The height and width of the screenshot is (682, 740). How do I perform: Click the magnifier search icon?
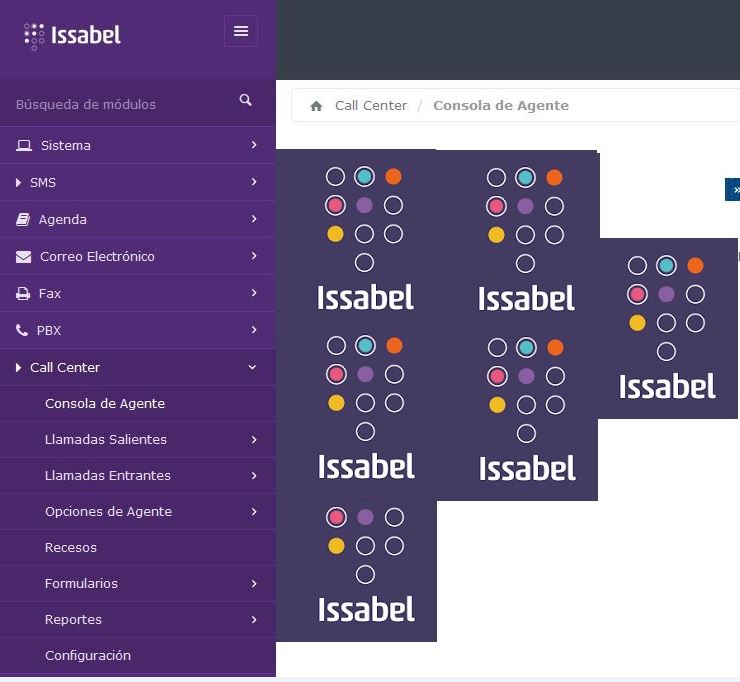pyautogui.click(x=246, y=101)
